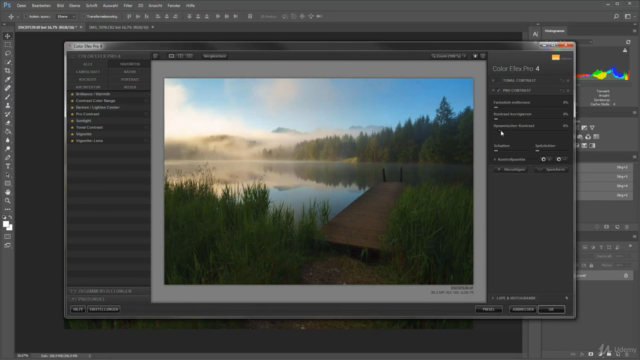640x360 pixels.
Task: Expand the Tonal Contrast filter section
Action: tap(493, 81)
